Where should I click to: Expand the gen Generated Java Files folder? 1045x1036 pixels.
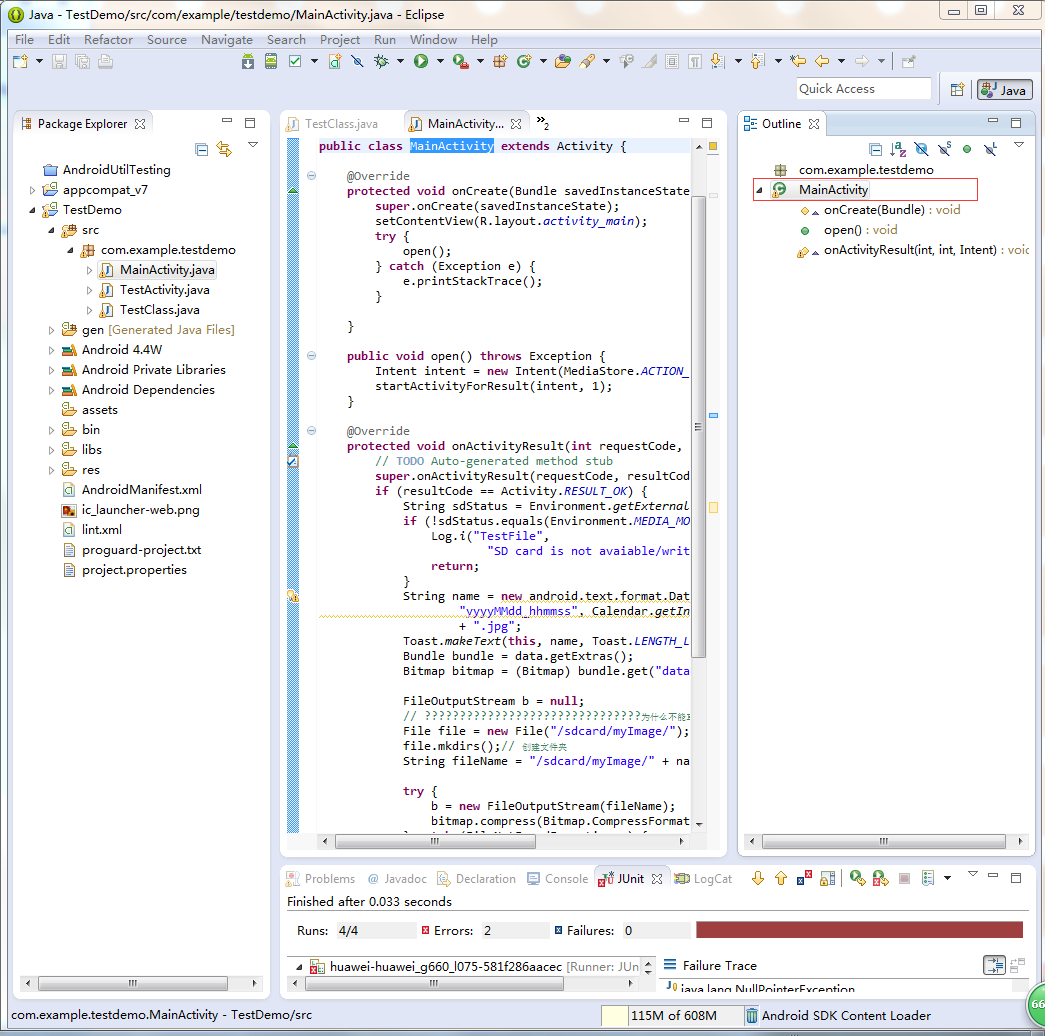(x=52, y=330)
